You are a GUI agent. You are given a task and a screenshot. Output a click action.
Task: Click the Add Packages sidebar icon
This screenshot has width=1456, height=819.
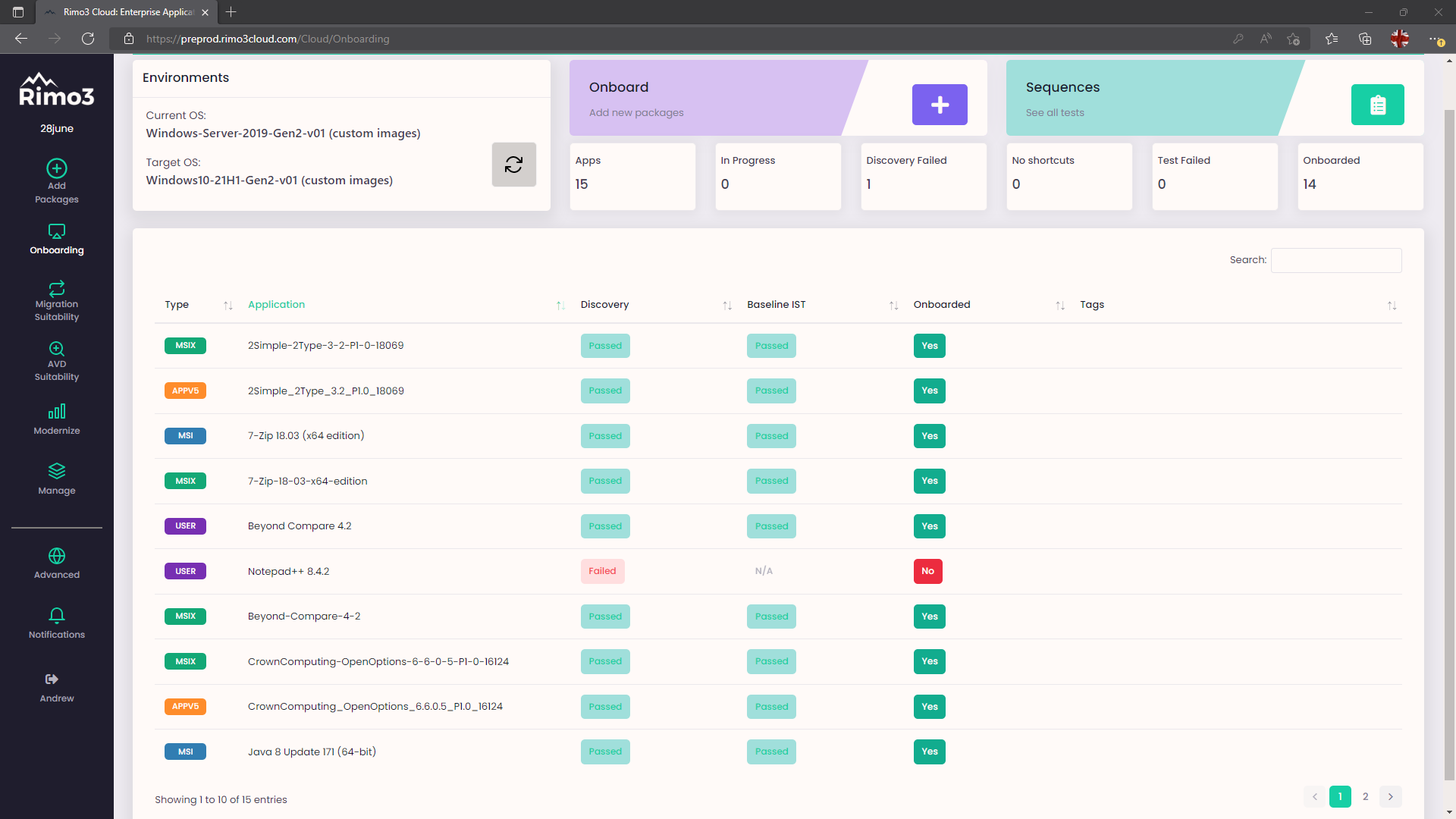point(57,168)
